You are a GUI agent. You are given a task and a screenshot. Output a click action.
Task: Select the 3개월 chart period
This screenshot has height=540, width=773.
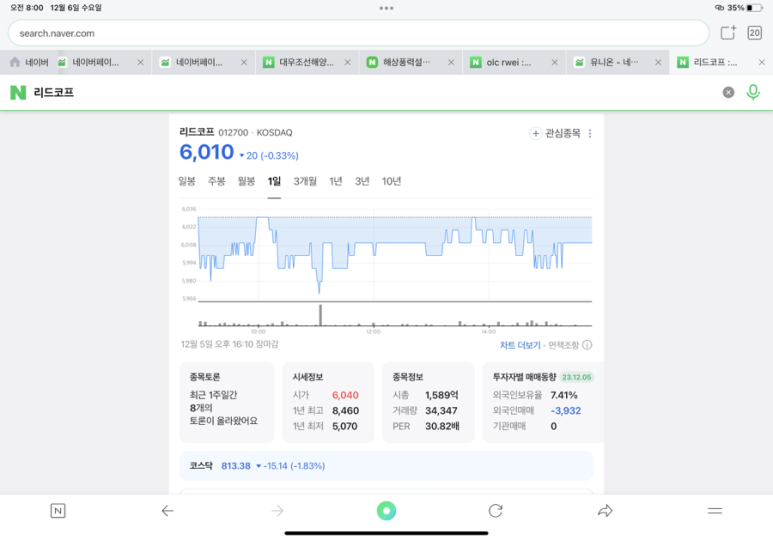[x=305, y=181]
